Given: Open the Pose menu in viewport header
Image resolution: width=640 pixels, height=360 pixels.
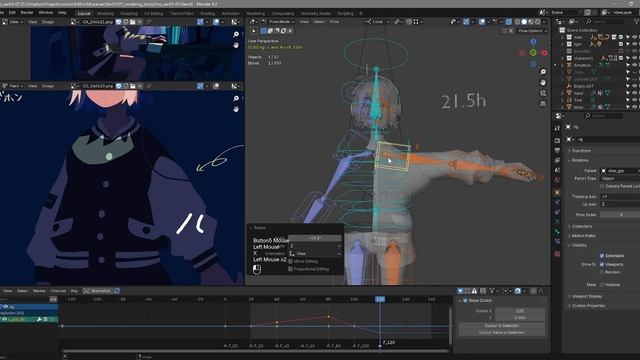Looking at the screenshot, I should click(x=334, y=22).
